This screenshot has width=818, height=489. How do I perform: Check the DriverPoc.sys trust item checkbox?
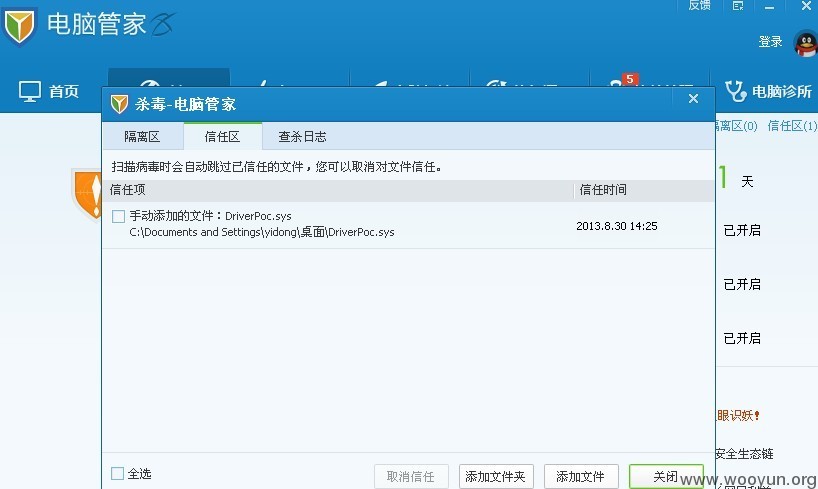click(118, 216)
